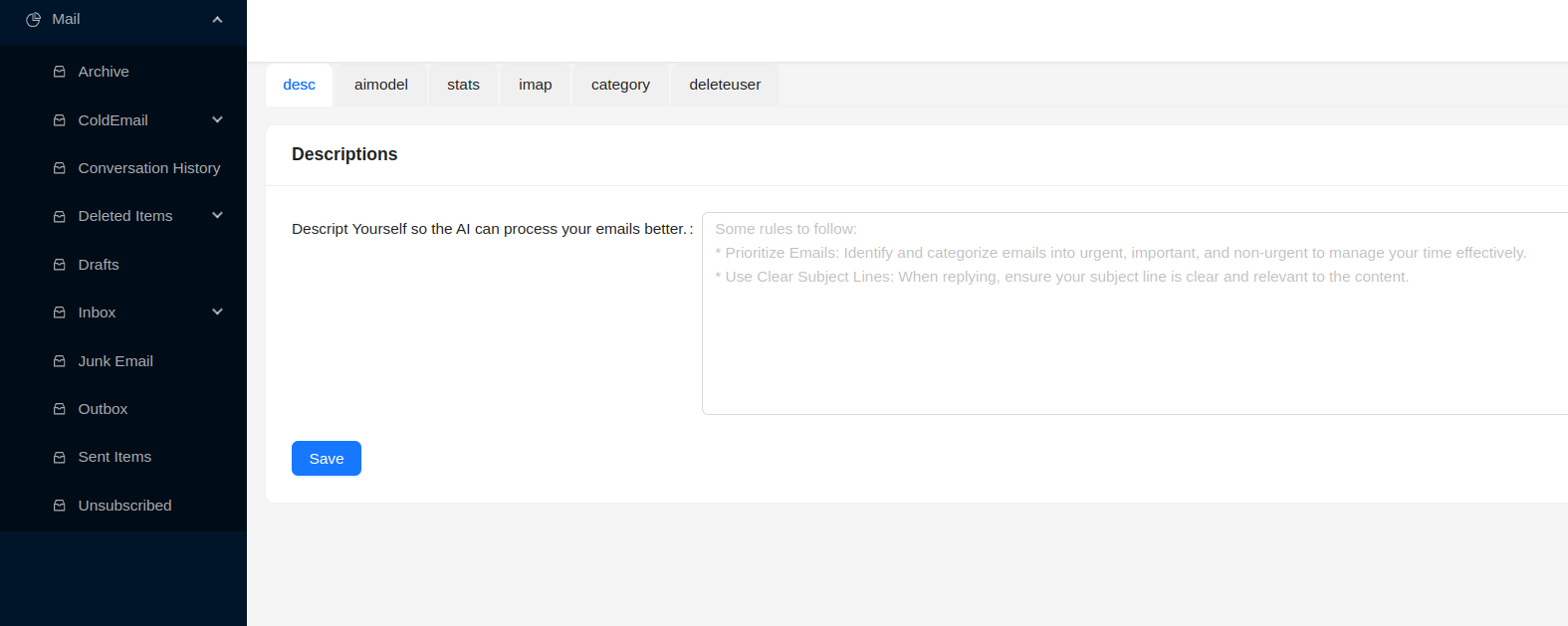Image resolution: width=1568 pixels, height=626 pixels.
Task: Expand the Deleted Items submenu chevron
Action: (217, 215)
